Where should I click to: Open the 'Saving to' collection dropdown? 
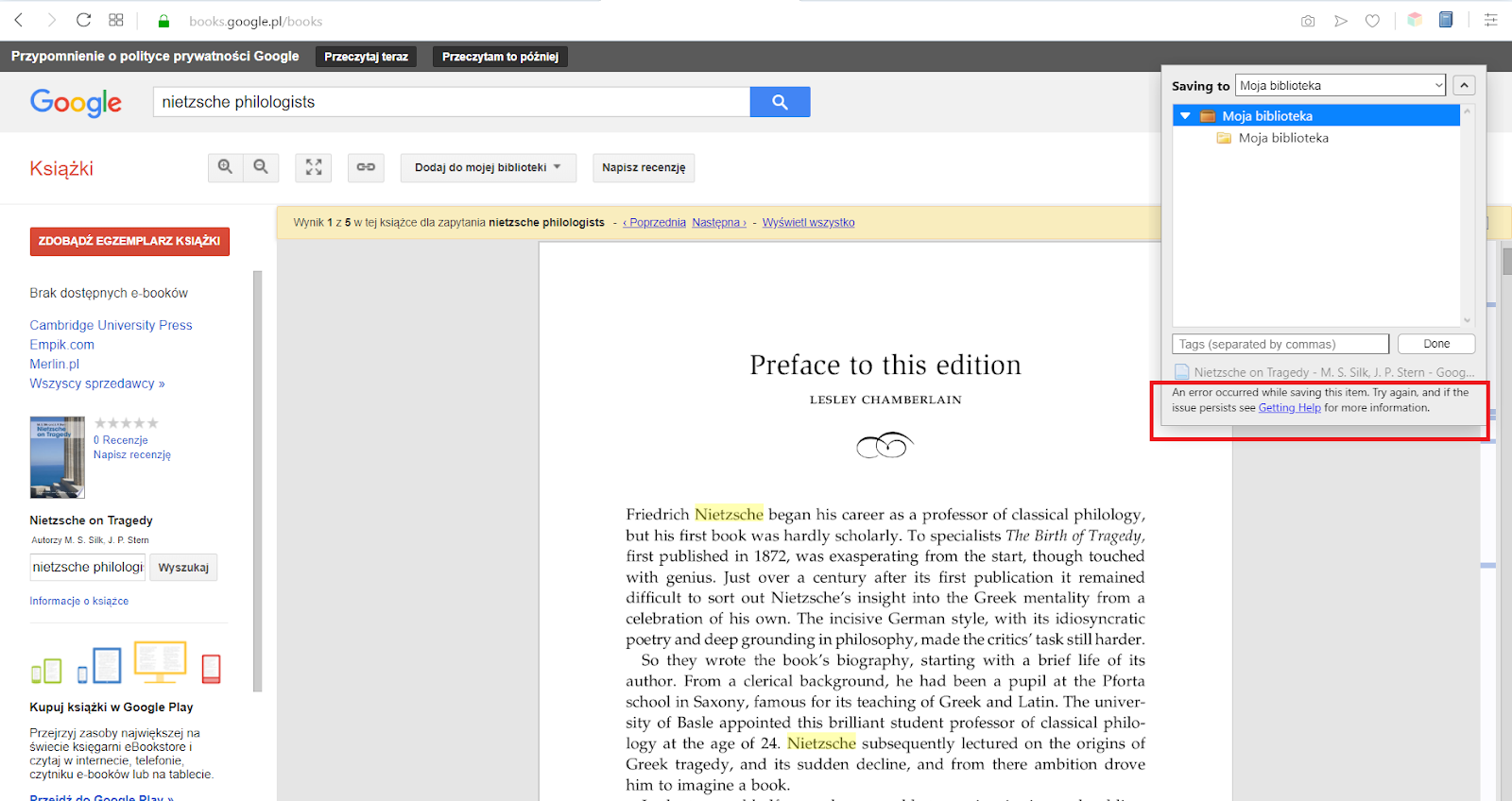[1341, 85]
